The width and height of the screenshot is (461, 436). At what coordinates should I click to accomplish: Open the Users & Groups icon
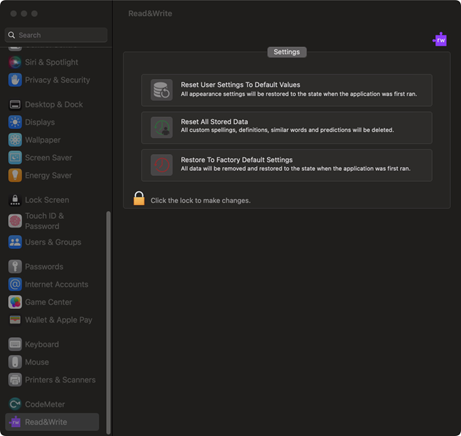pyautogui.click(x=15, y=242)
